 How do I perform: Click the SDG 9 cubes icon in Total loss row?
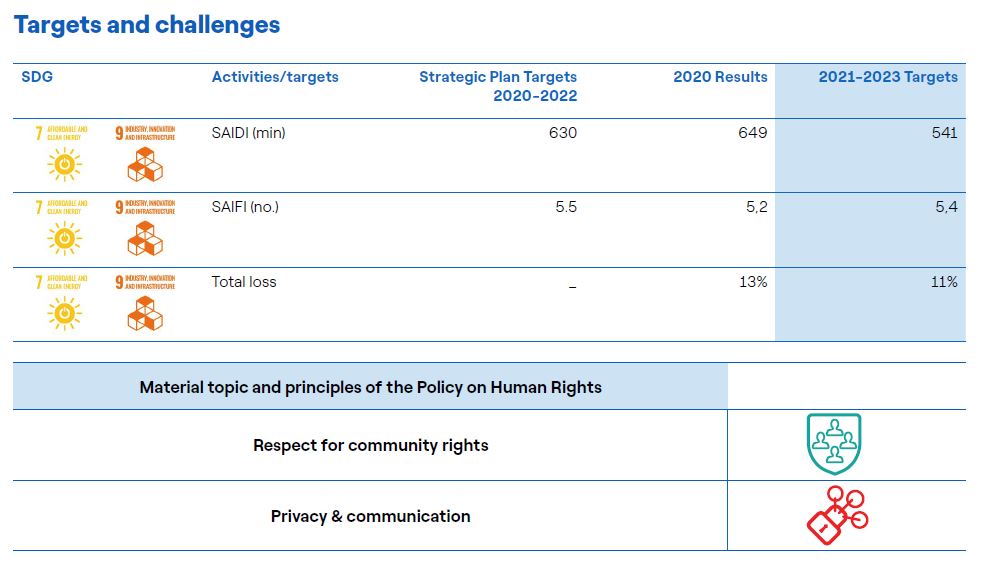click(x=144, y=313)
